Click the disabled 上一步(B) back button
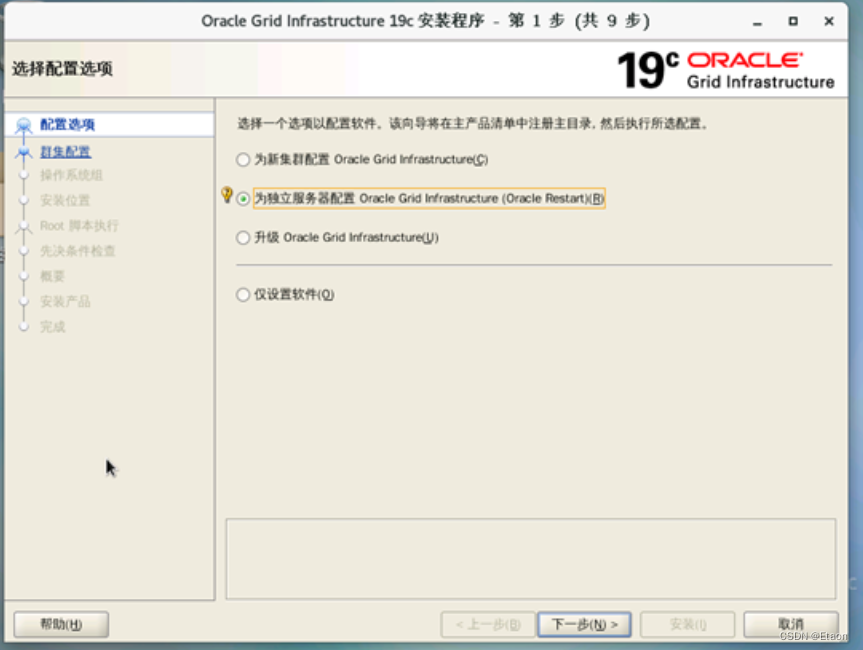863x650 pixels. (x=488, y=625)
